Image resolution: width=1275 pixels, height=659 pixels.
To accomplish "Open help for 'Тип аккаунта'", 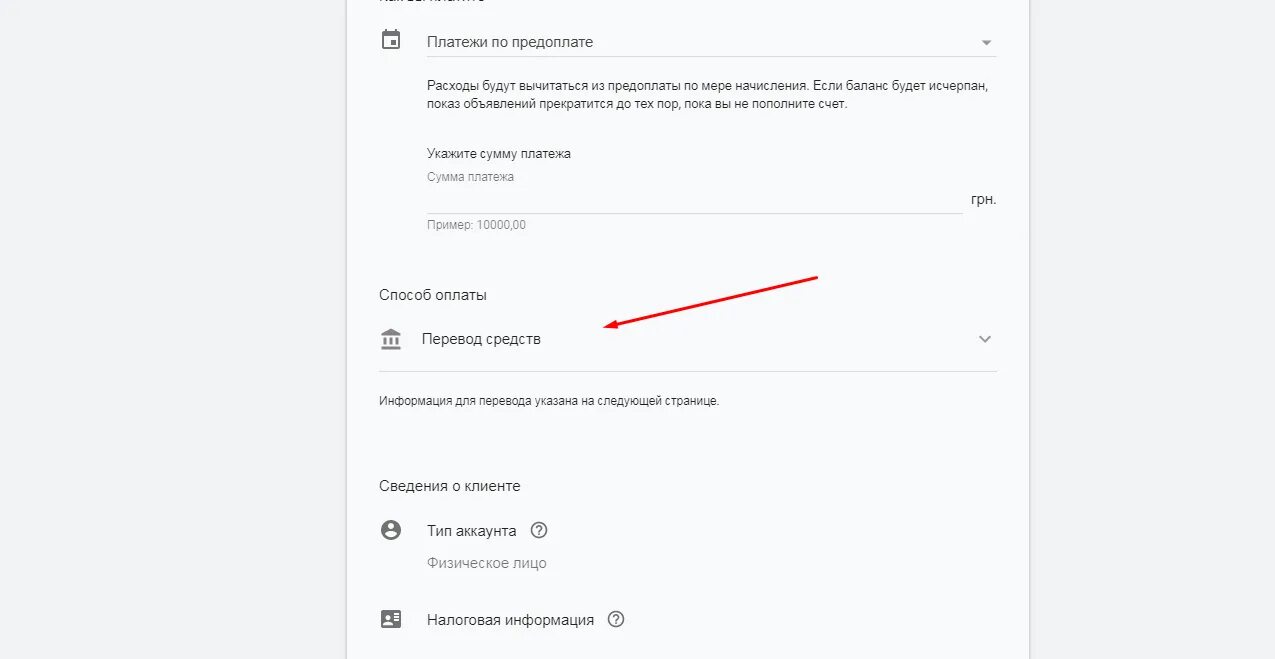I will (539, 530).
